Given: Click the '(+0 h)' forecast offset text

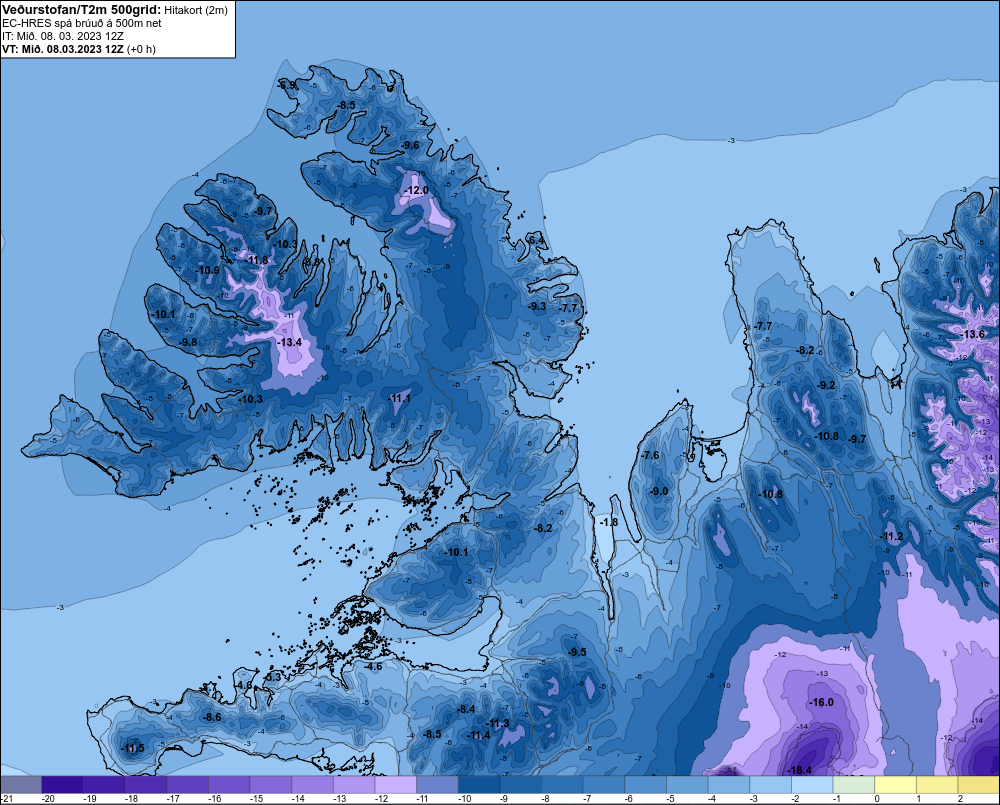Looking at the screenshot, I should (x=141, y=49).
